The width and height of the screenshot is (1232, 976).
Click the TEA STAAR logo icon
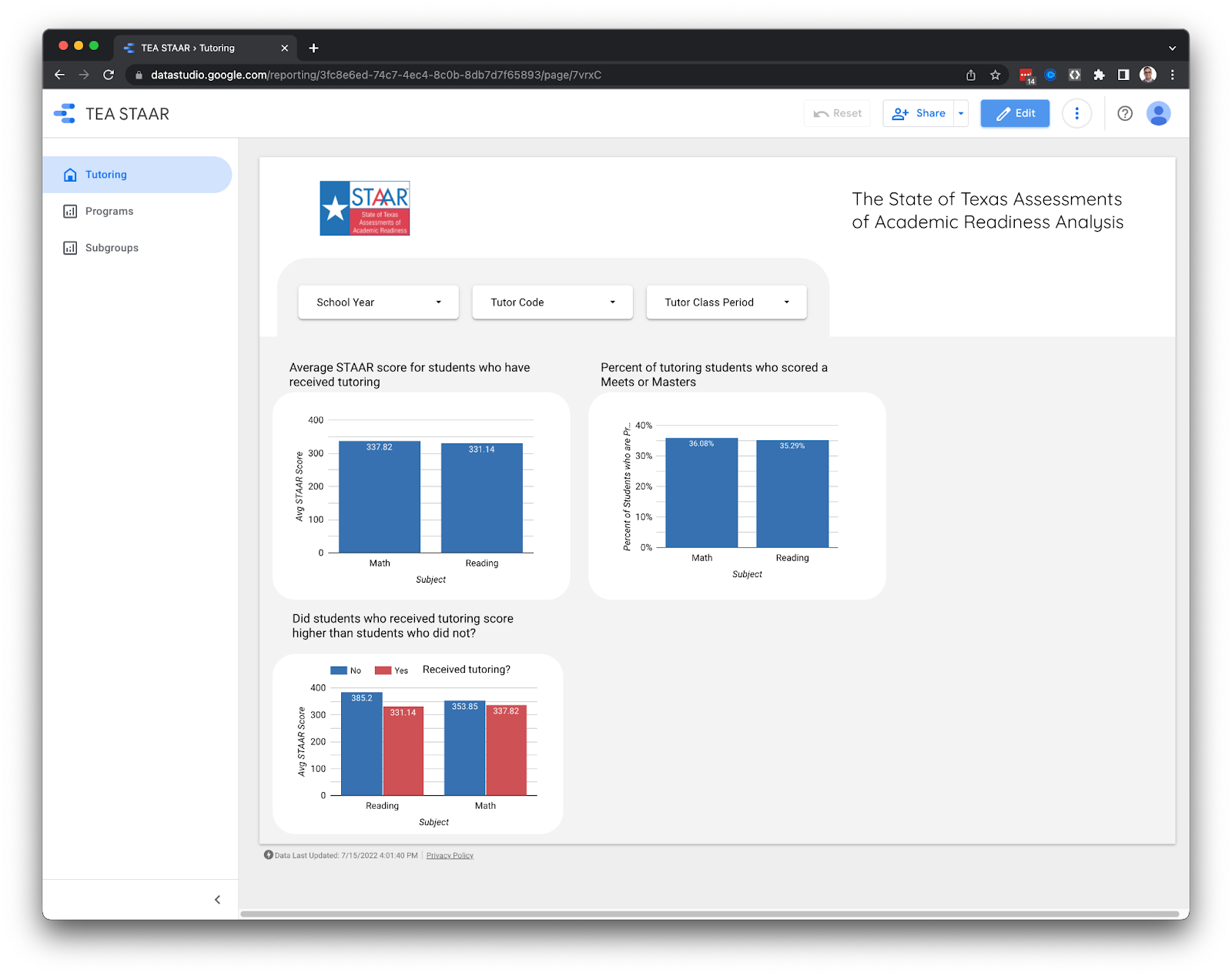(65, 113)
